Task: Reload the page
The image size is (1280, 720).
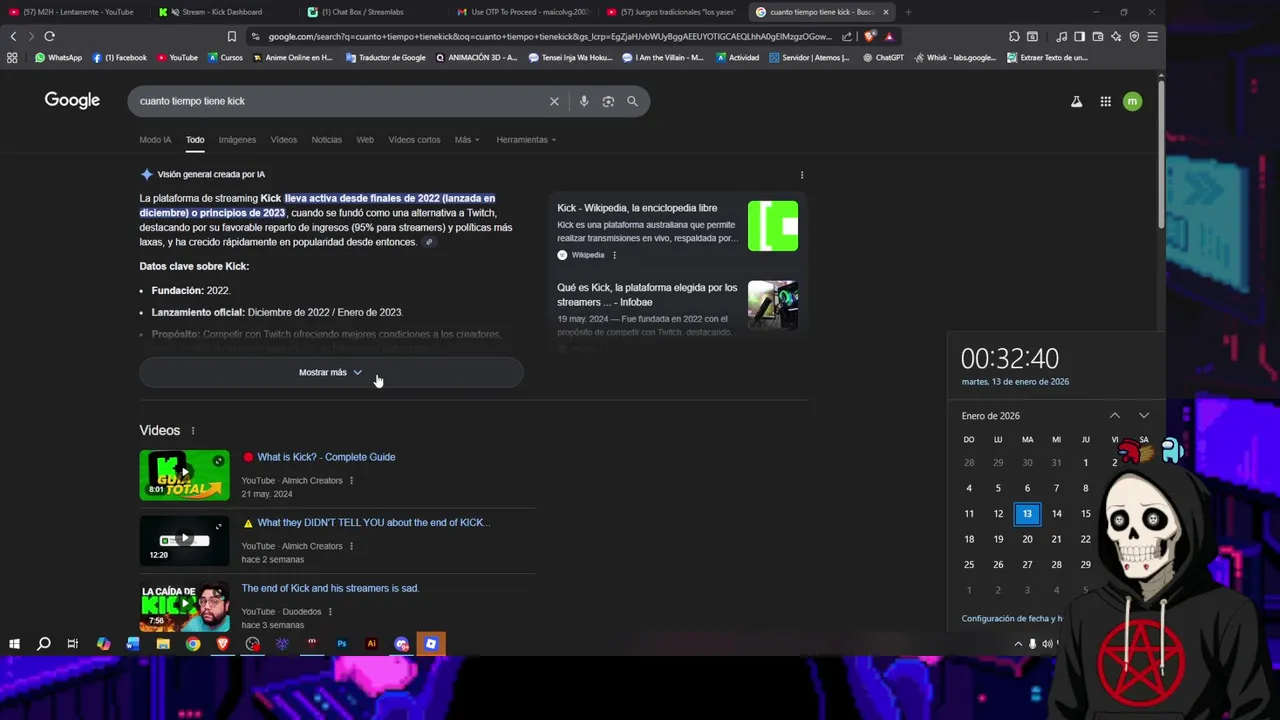Action: (x=49, y=36)
